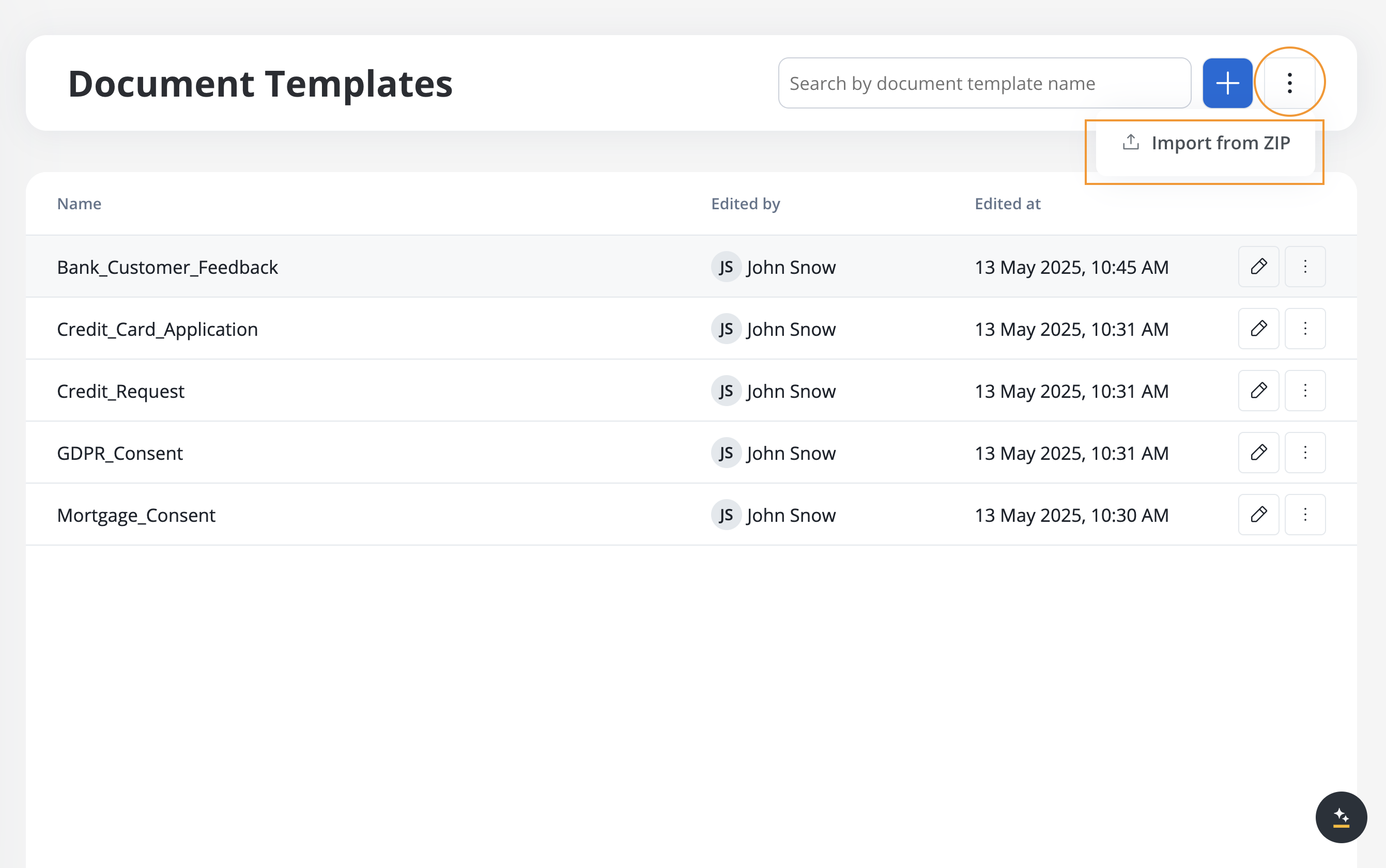Screen dimensions: 1386x868
Task: Select the Bank_Customer_Feedback template name
Action: click(x=167, y=268)
